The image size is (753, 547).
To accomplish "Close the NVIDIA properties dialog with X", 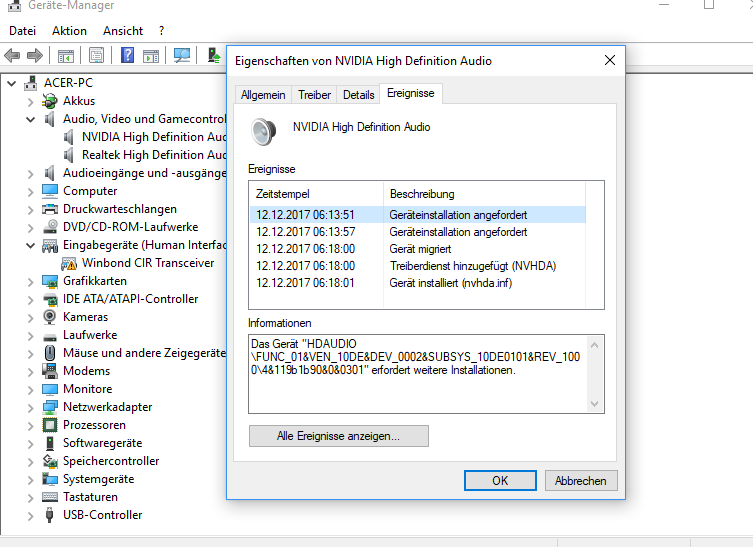I will tap(609, 60).
